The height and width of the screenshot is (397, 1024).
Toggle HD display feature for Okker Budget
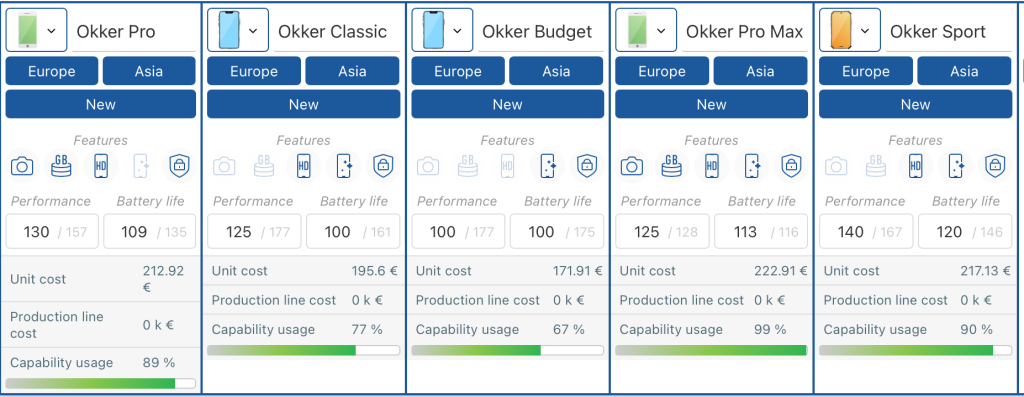pos(507,166)
